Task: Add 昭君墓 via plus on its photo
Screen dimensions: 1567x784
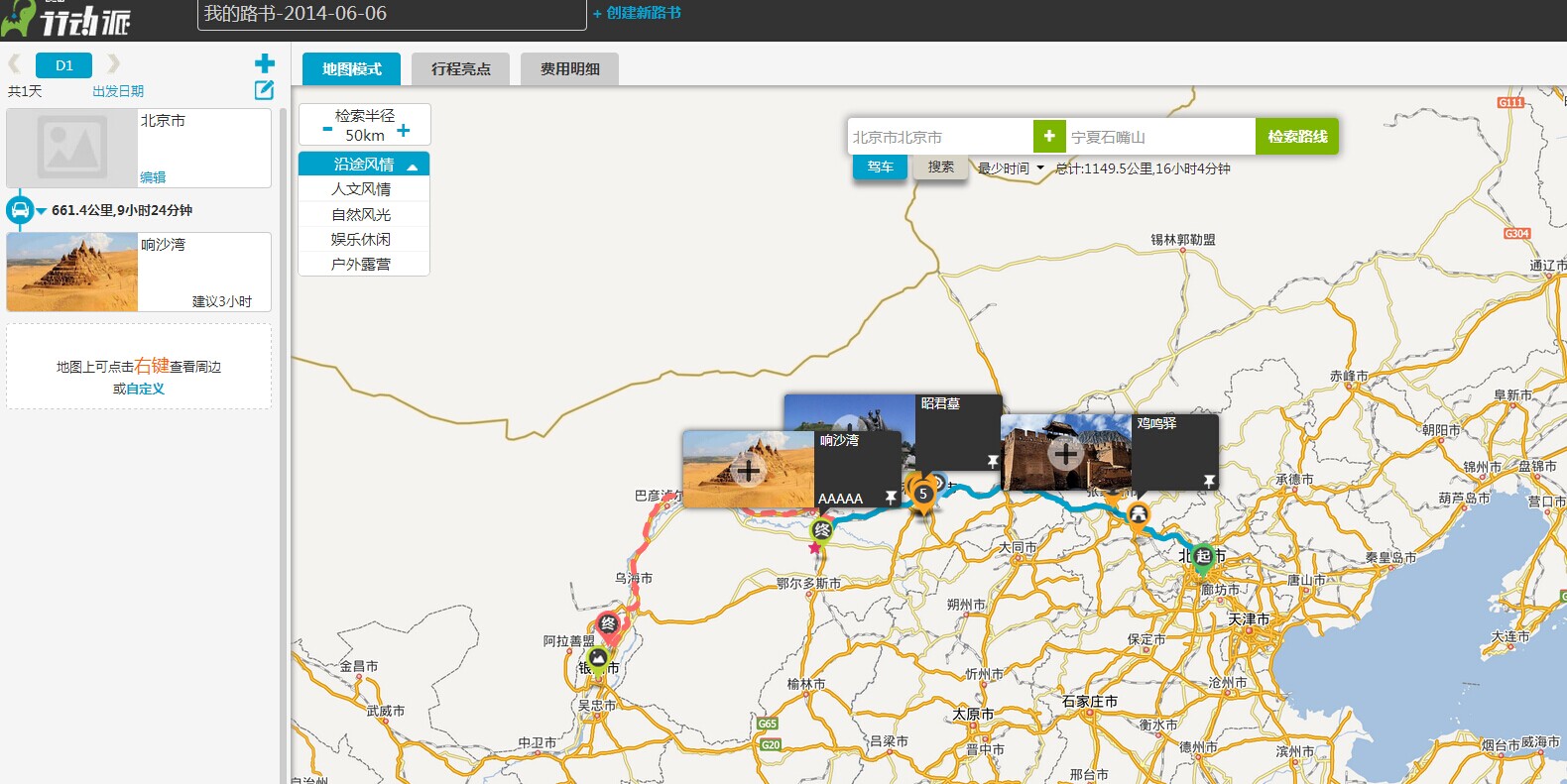Action: click(x=848, y=422)
